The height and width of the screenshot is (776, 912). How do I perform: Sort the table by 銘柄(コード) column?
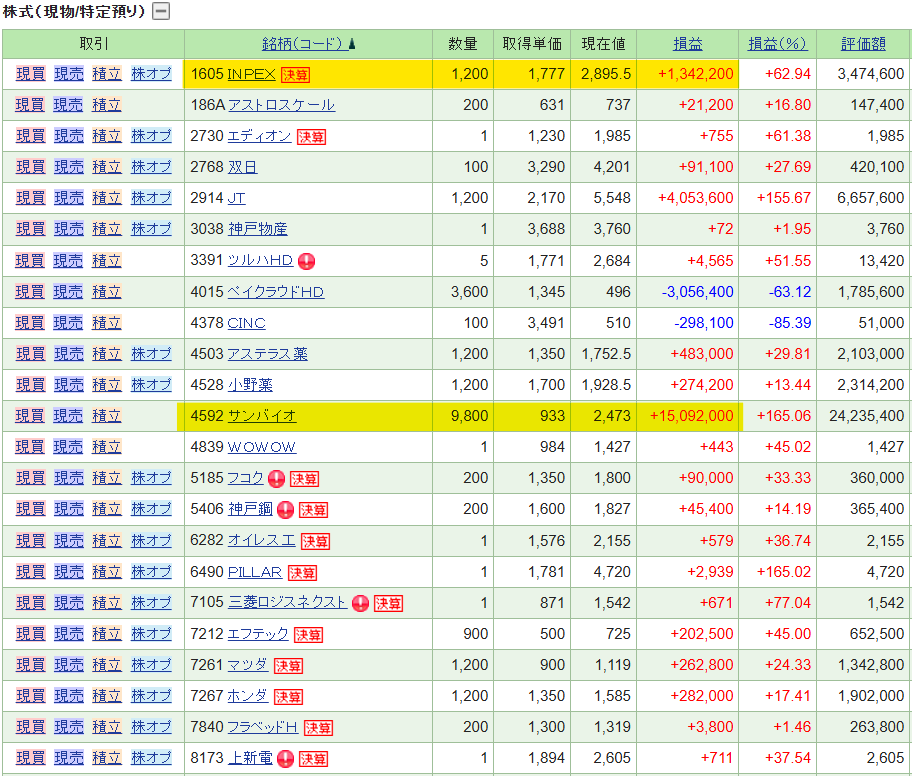coord(308,44)
